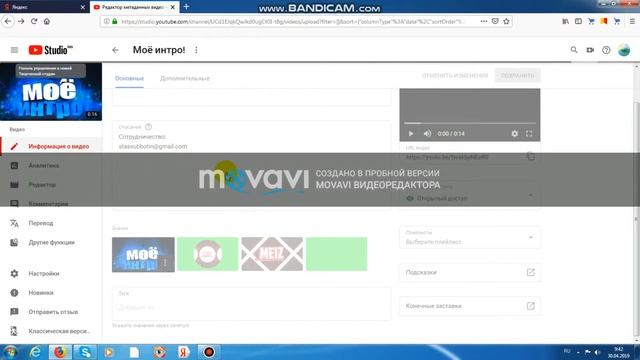This screenshot has width=640, height=360.
Task: Open the Выберите плейлист dropdown
Action: pos(470,237)
